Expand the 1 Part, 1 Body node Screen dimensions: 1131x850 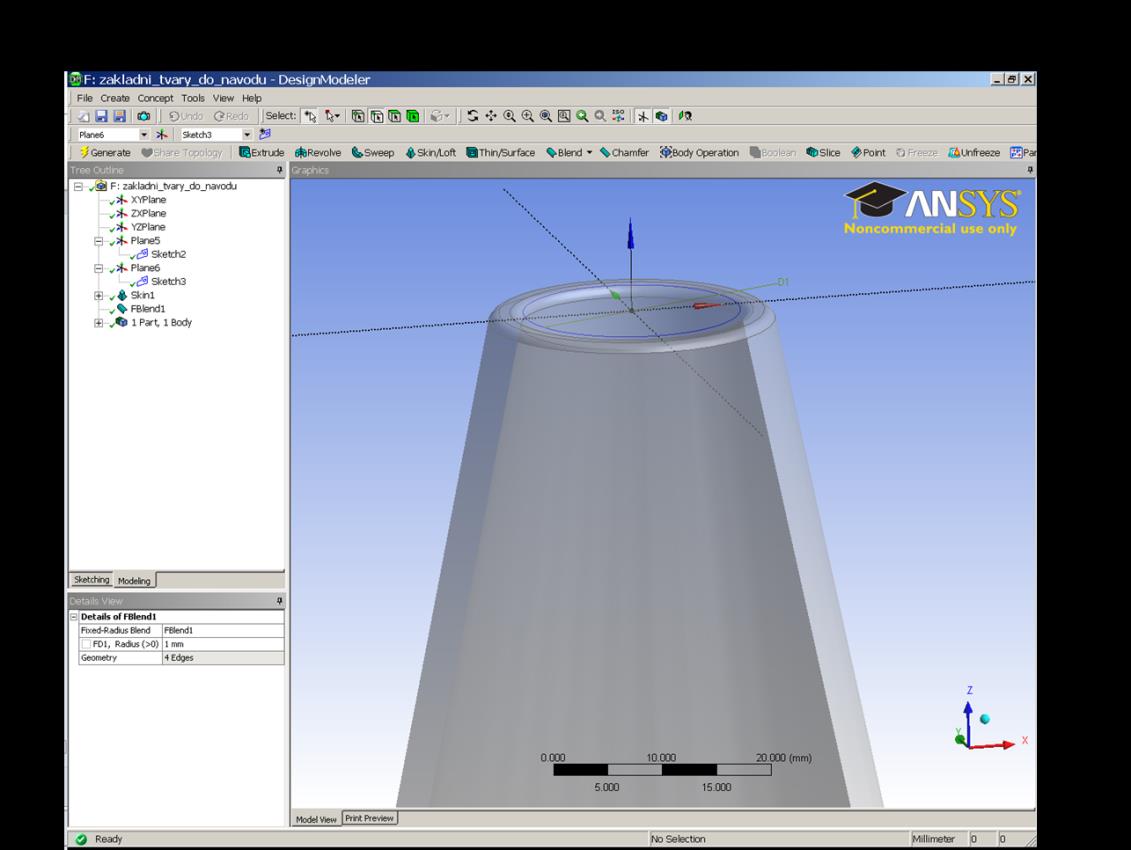(x=99, y=323)
